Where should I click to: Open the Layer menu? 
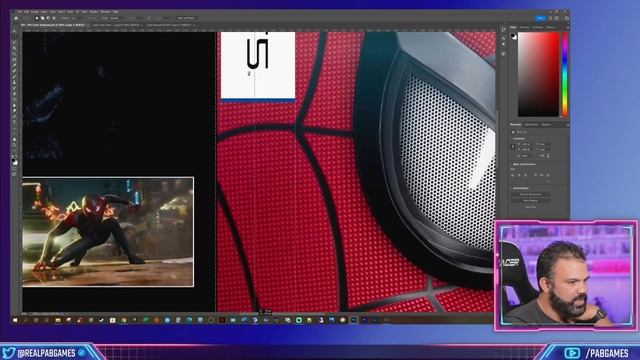44,12
